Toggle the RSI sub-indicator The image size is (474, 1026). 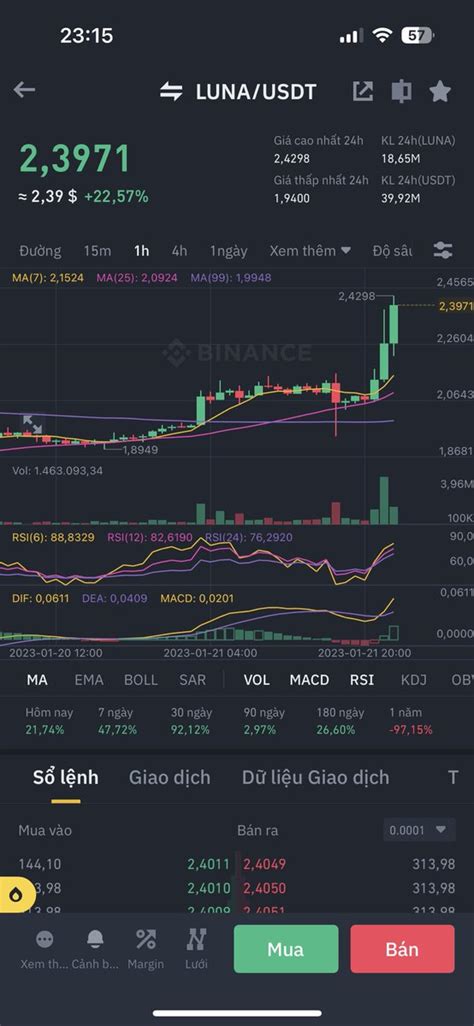click(x=362, y=680)
